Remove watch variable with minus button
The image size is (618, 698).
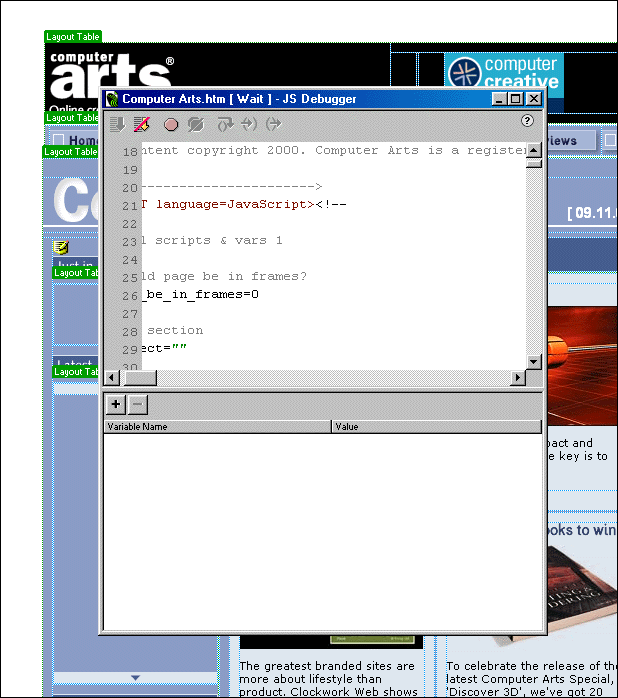tap(138, 404)
